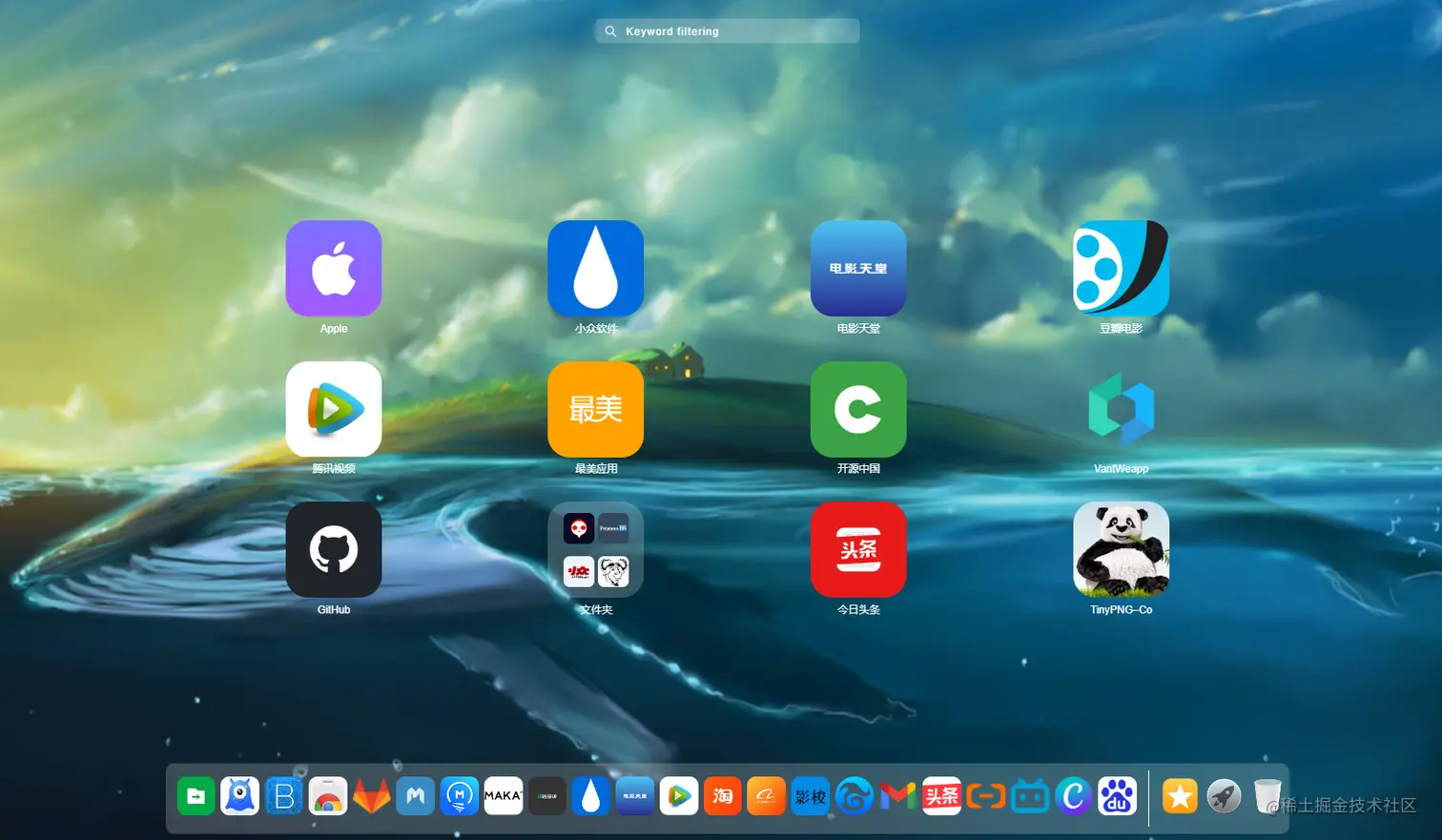The width and height of the screenshot is (1442, 840).
Task: Launch GitLab fox icon in dock
Action: (x=372, y=796)
